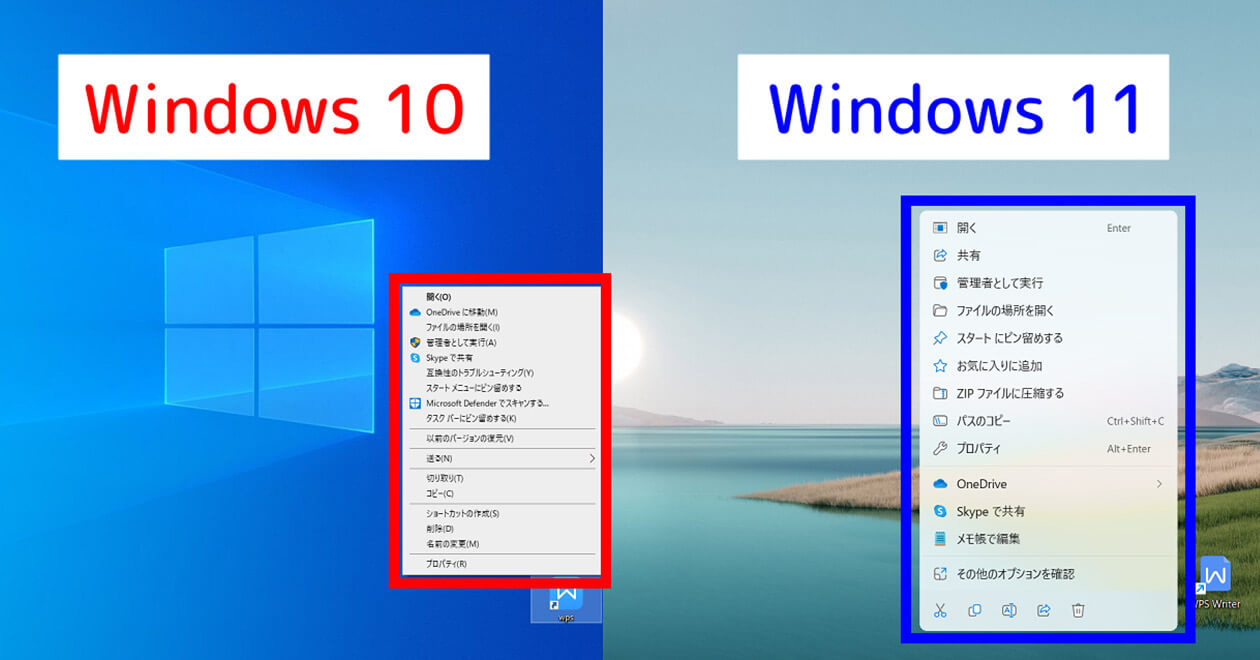Expand the OneDrive submenu chevron
Image resolution: width=1260 pixels, height=660 pixels.
[x=1160, y=483]
